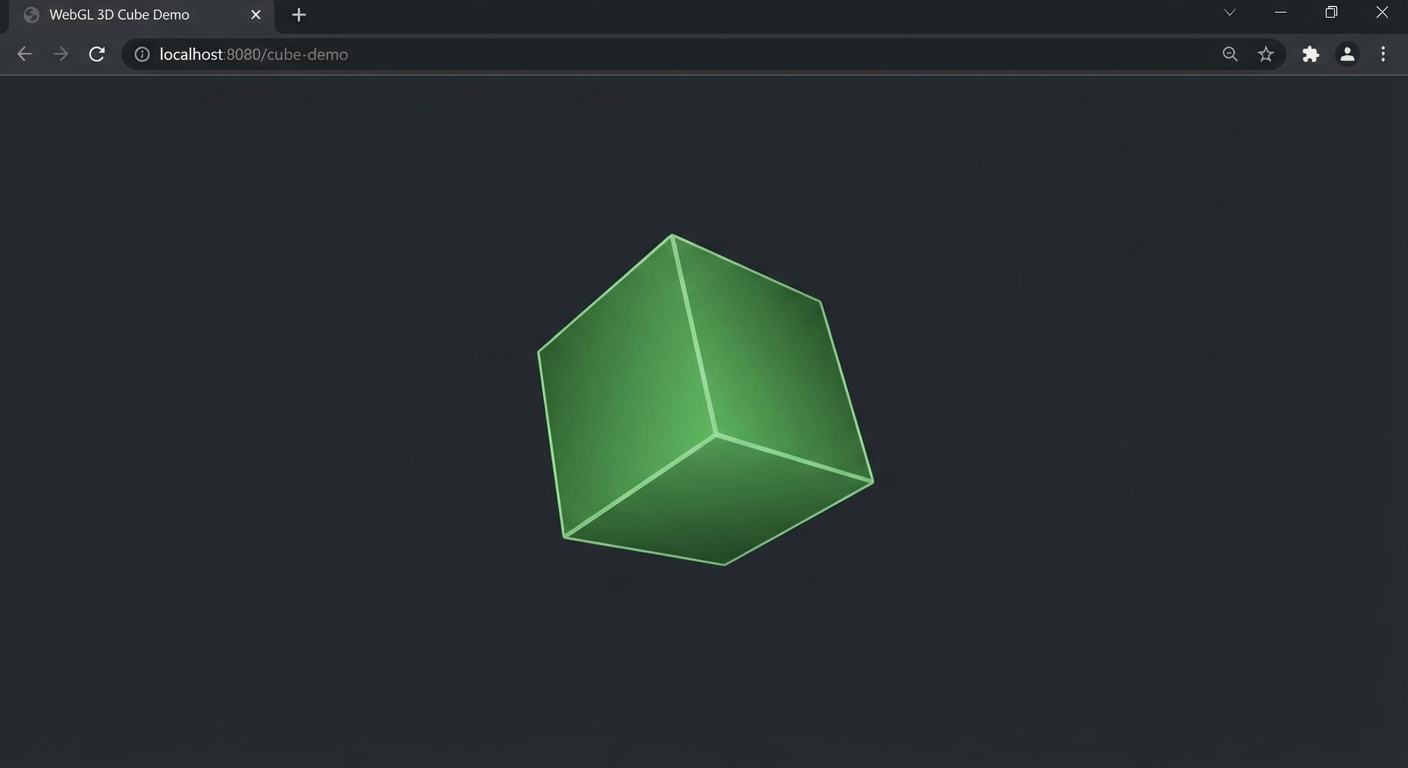This screenshot has width=1408, height=768.
Task: Click the browser reload icon
Action: 96,54
